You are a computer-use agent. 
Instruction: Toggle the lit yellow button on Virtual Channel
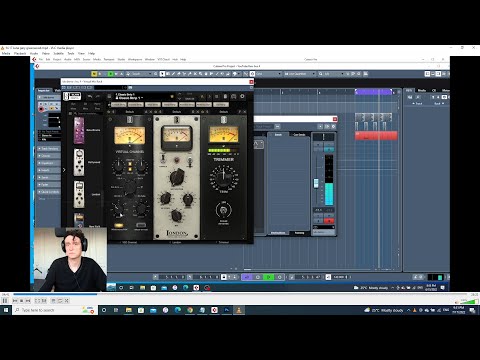(x=118, y=226)
